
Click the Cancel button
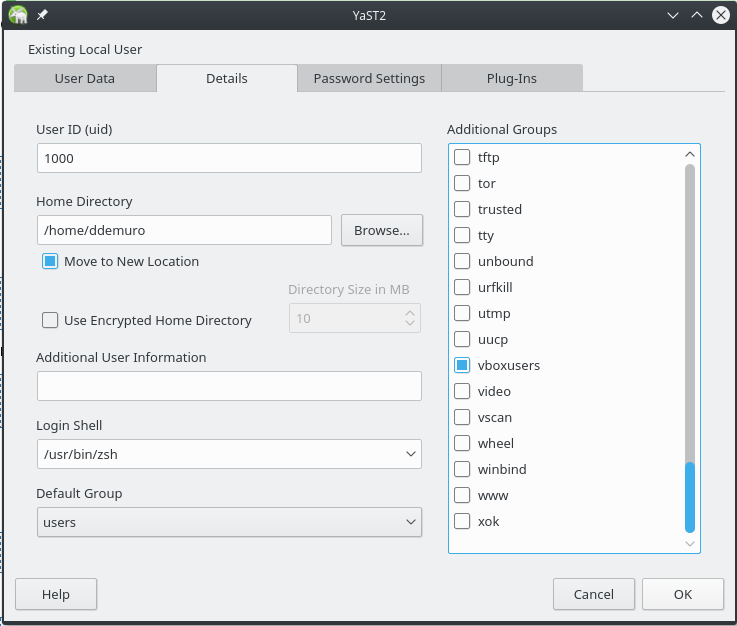pos(594,595)
